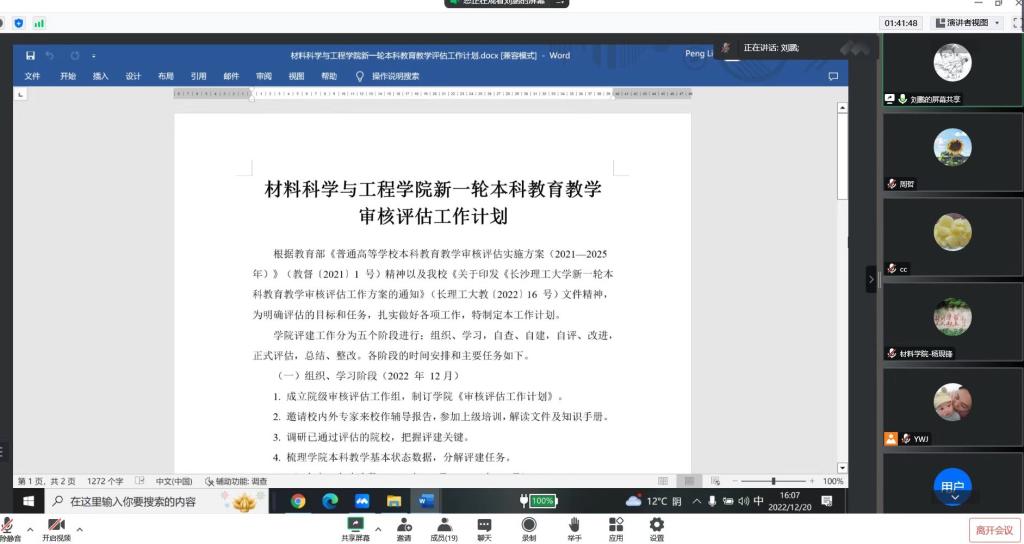This screenshot has width=1024, height=544.
Task: Expand the share screen options arrow
Action: tap(378, 529)
